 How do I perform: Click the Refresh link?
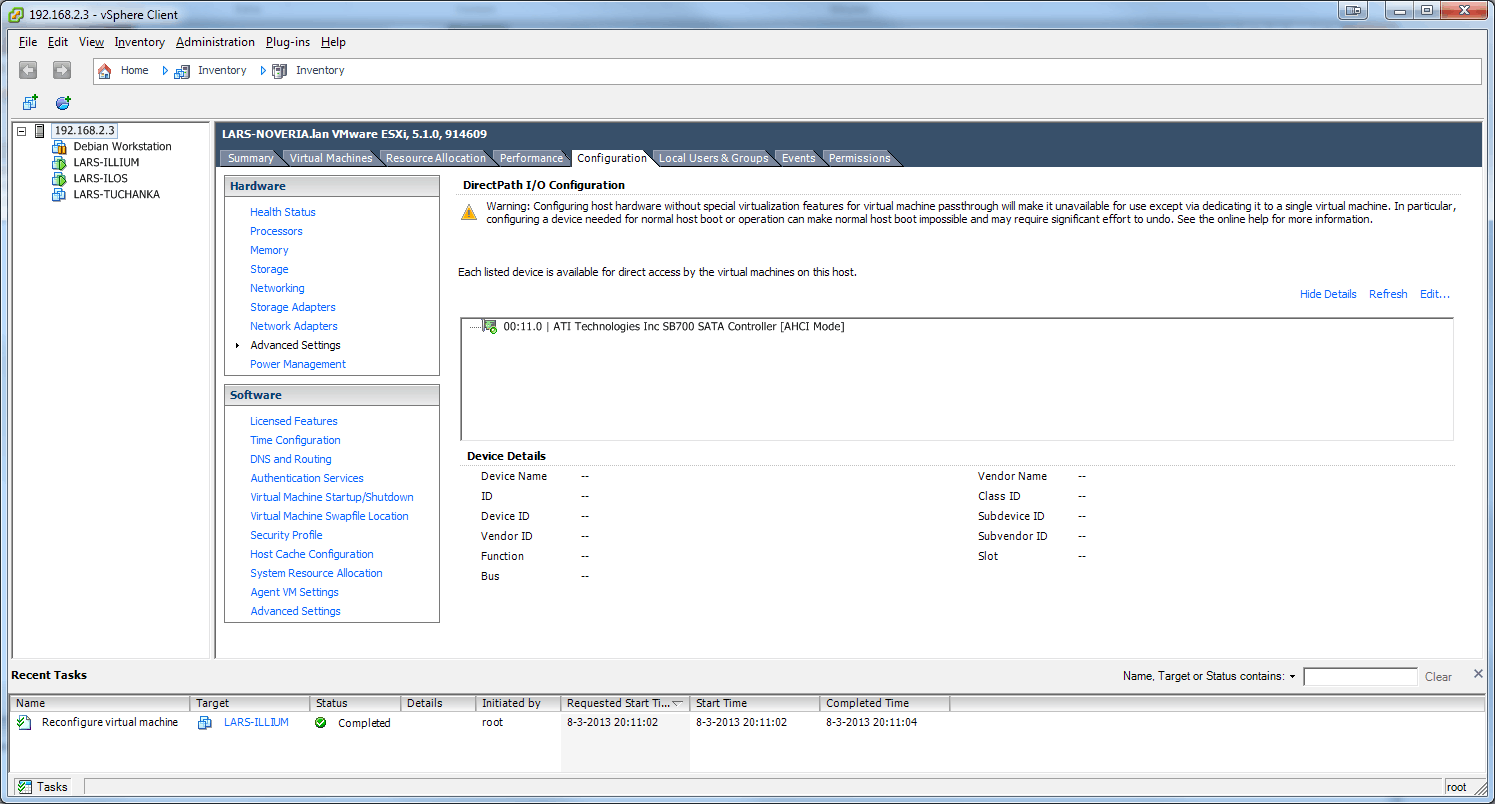(1388, 294)
